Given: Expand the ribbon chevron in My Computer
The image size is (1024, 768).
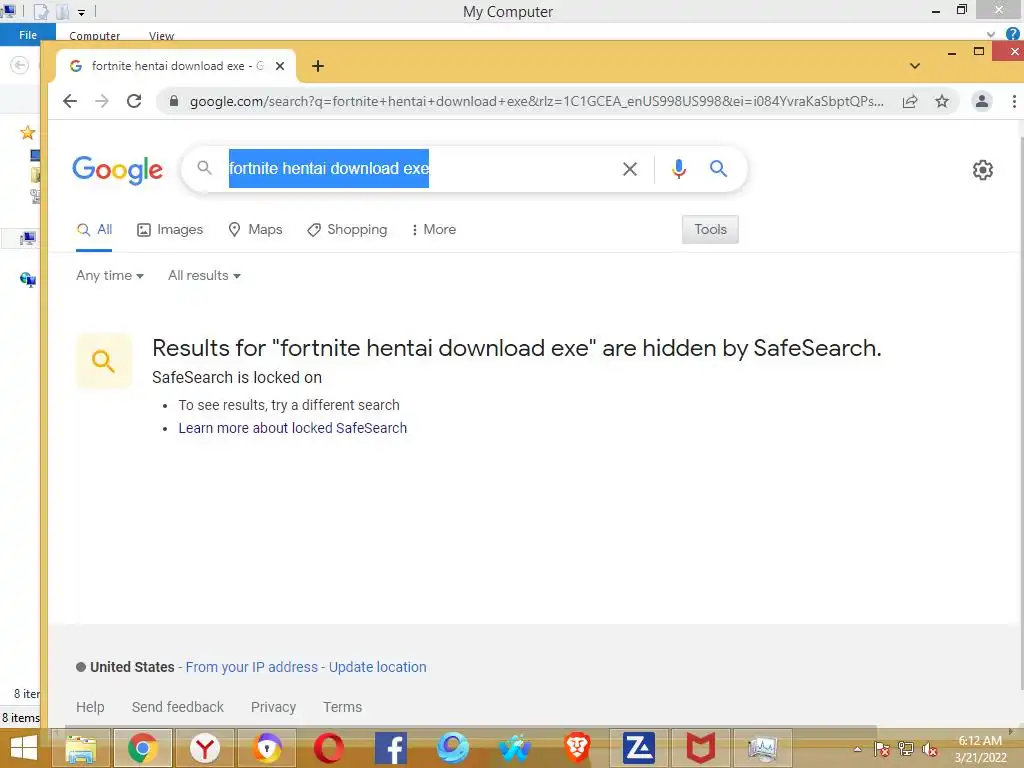Looking at the screenshot, I should click(x=991, y=34).
